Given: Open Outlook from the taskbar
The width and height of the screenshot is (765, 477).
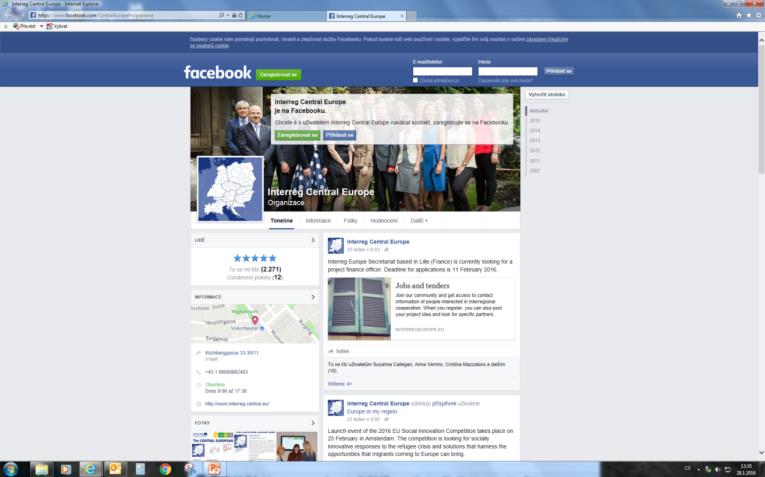Looking at the screenshot, I should [x=115, y=469].
